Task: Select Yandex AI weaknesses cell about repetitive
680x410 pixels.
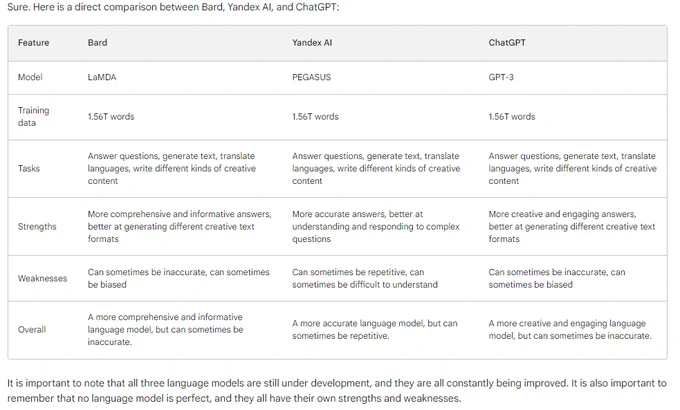Action: pos(365,279)
